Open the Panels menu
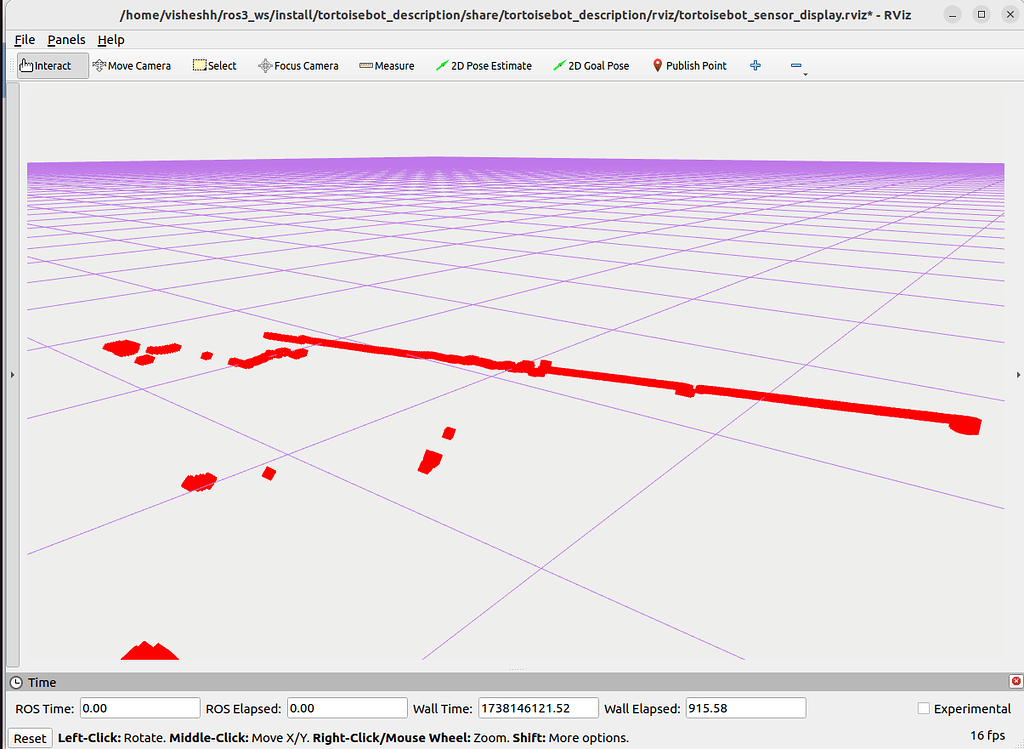This screenshot has width=1024, height=749. [x=66, y=39]
